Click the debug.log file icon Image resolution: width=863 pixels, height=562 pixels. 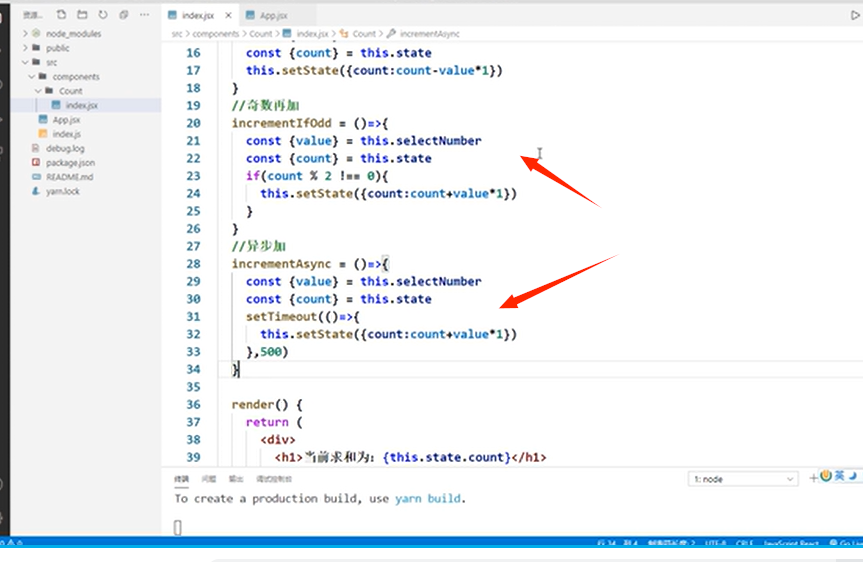pos(36,148)
